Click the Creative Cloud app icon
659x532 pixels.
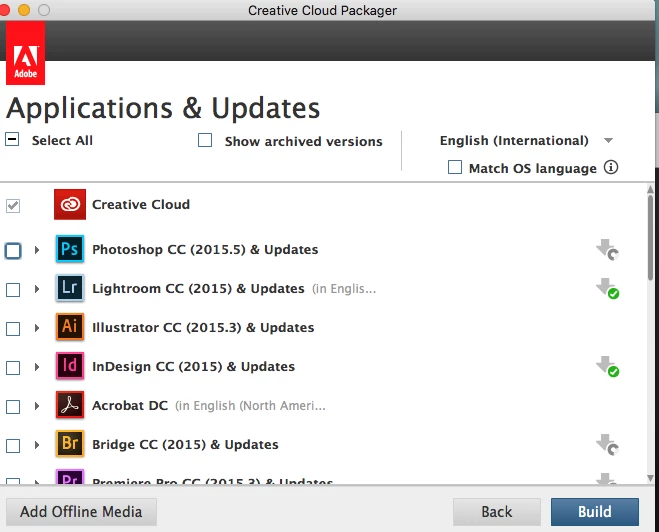pyautogui.click(x=70, y=205)
